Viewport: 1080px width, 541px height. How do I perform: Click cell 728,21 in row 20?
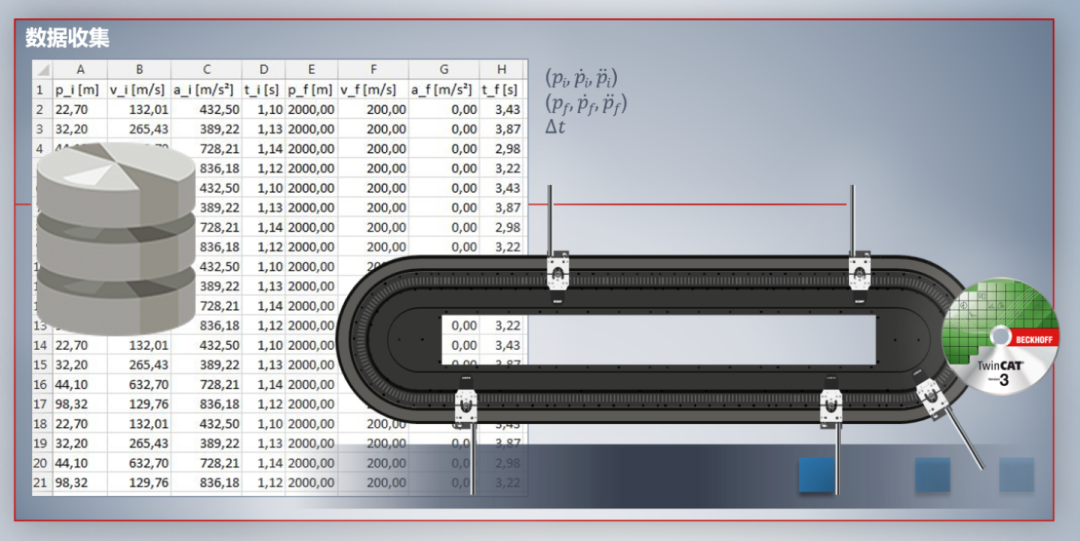tap(207, 462)
